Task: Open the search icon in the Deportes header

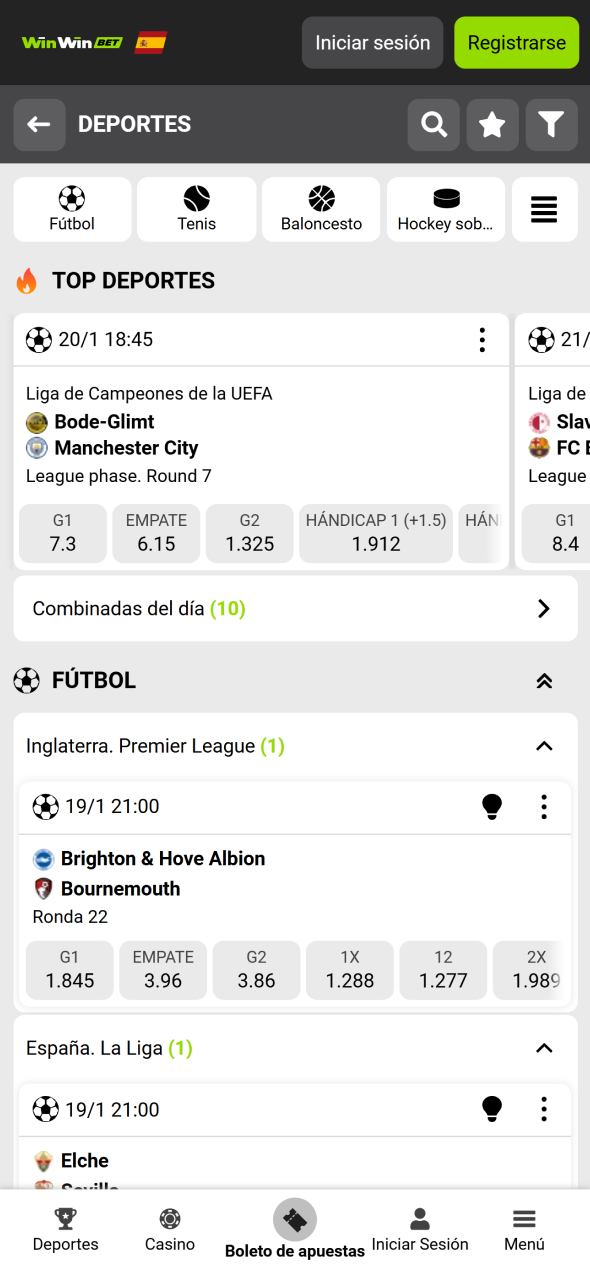Action: [433, 124]
